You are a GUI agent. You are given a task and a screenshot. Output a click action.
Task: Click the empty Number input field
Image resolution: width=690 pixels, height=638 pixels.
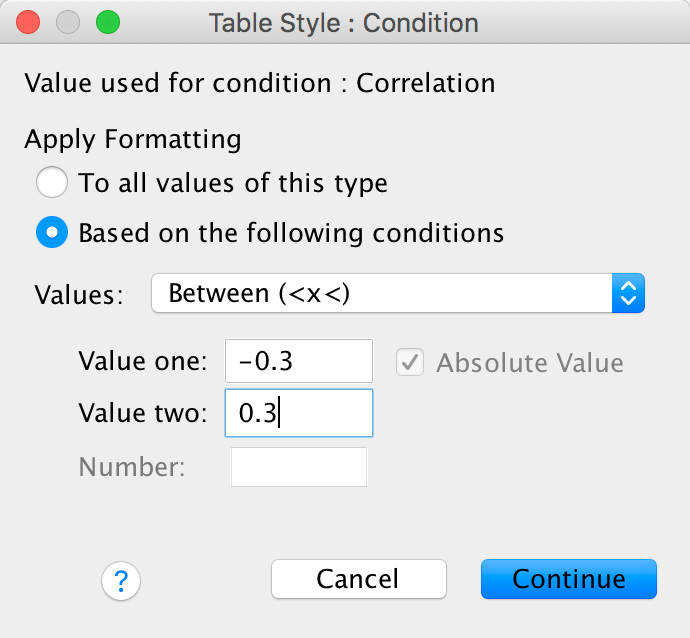point(299,467)
